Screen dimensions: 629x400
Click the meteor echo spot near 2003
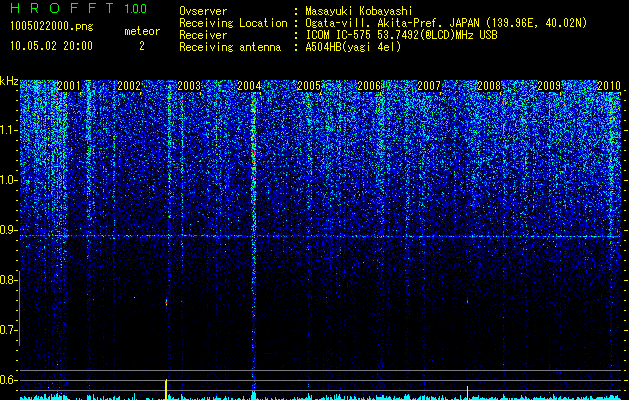click(166, 303)
